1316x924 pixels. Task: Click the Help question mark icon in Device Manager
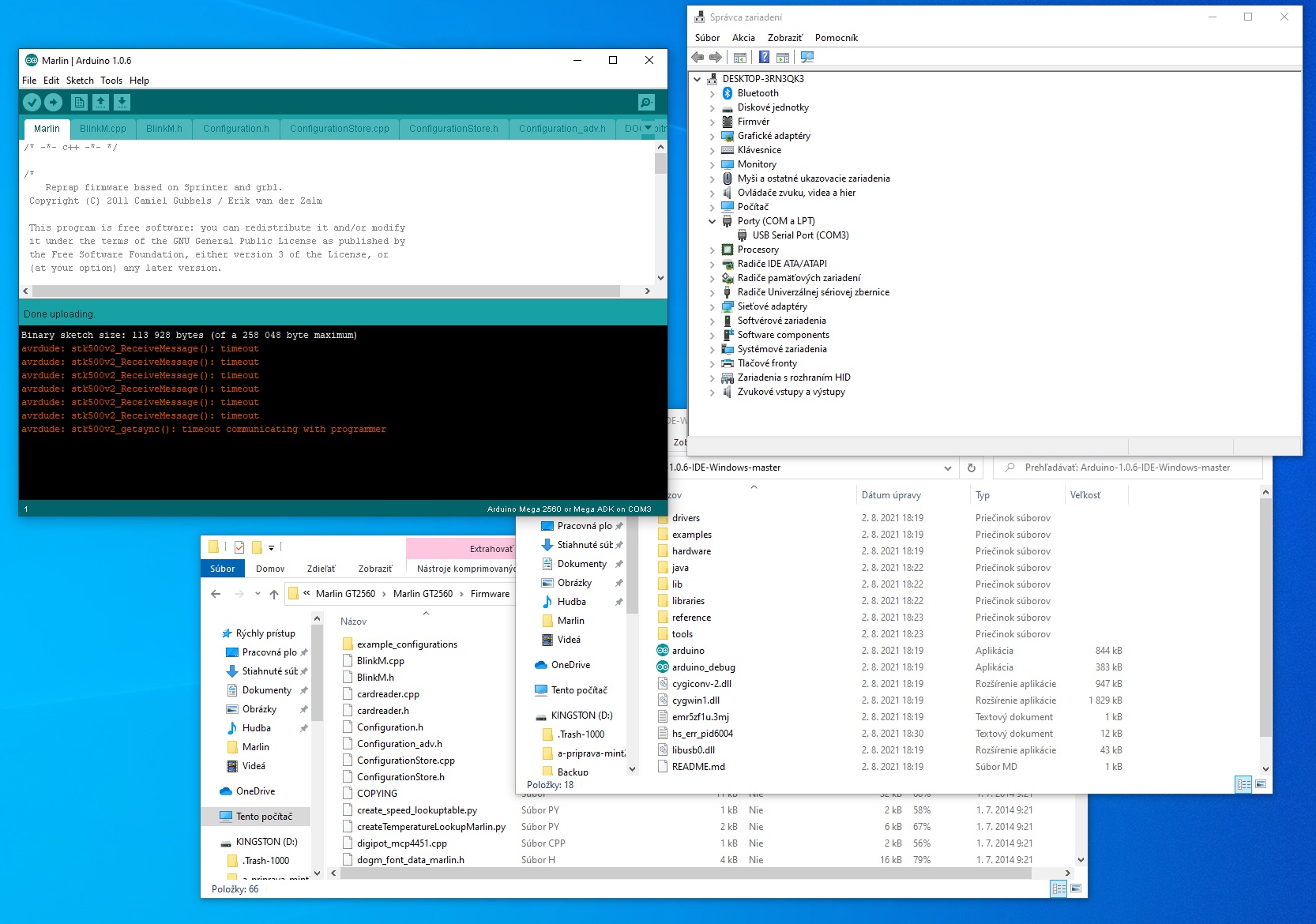coord(764,57)
